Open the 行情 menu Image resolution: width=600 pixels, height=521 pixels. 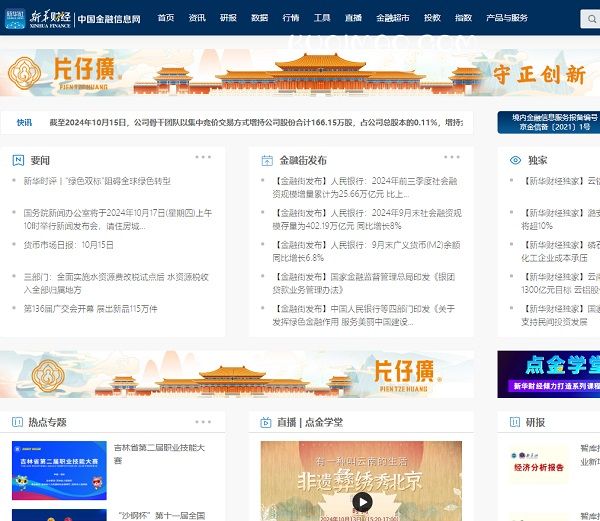(291, 18)
